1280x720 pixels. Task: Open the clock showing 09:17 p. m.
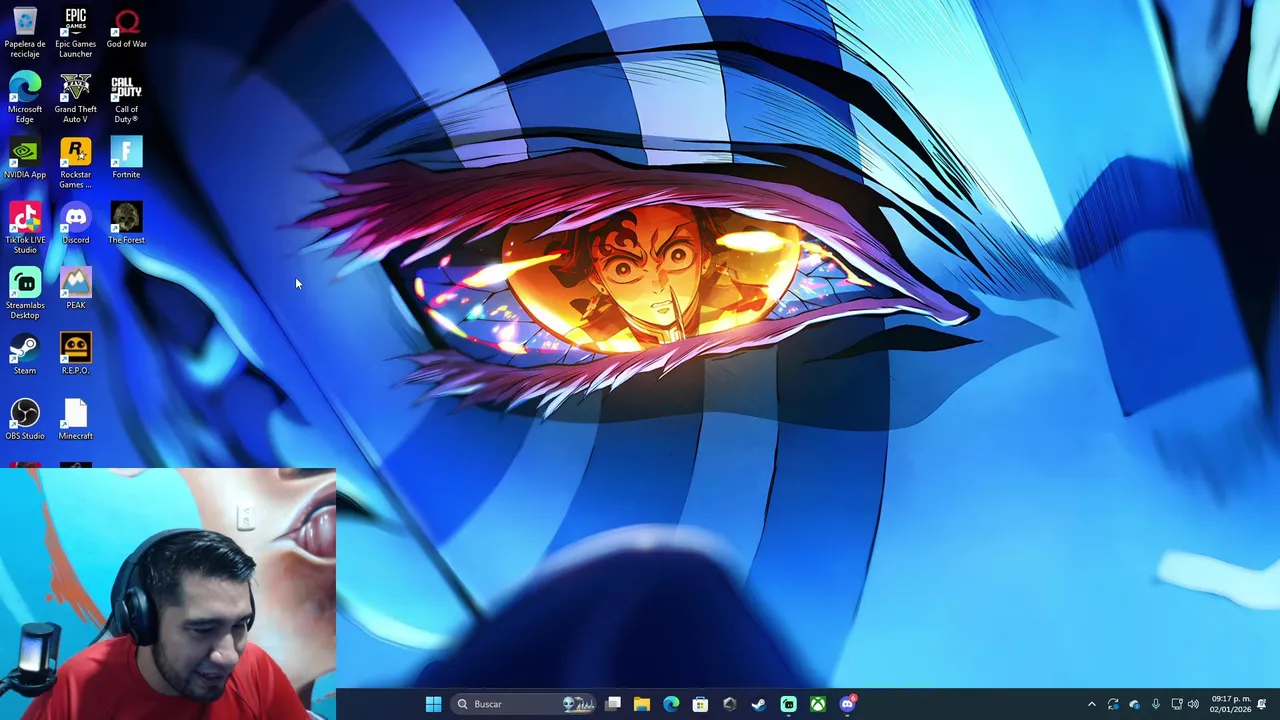tap(1230, 704)
